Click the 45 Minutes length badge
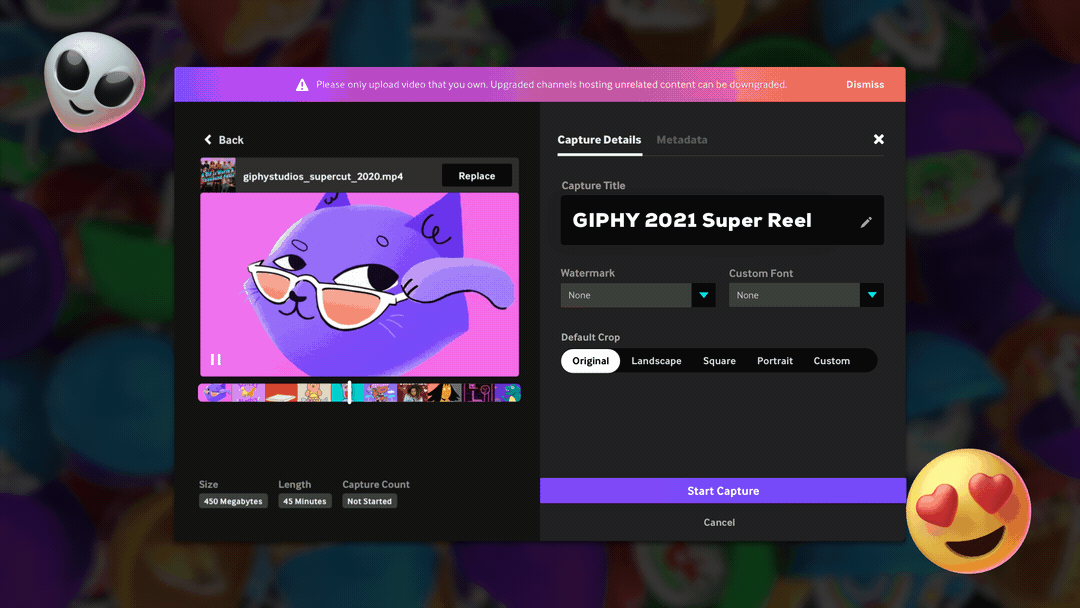The image size is (1080, 608). [304, 501]
